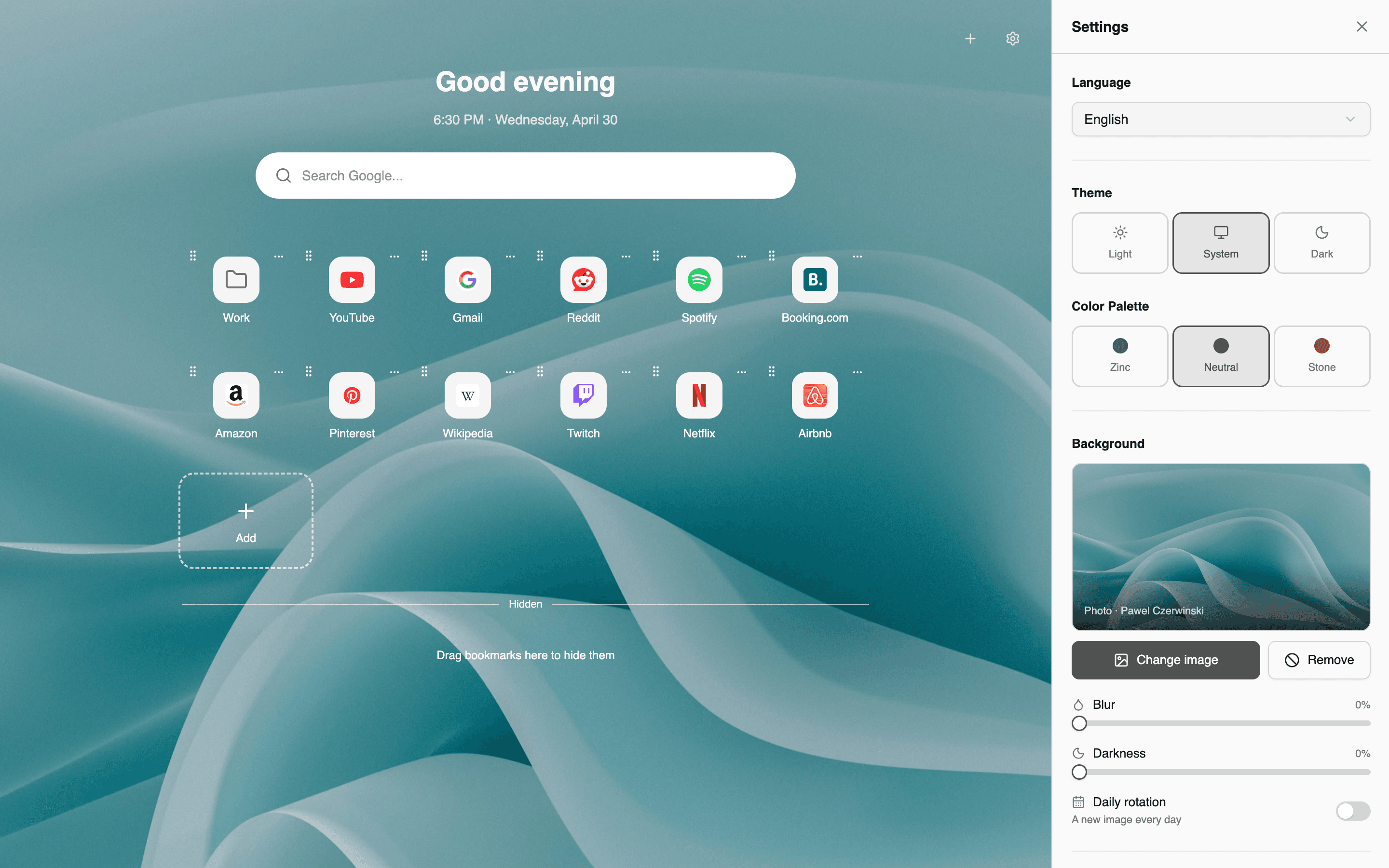
Task: Enable Daily rotation toggle
Action: 1353,811
